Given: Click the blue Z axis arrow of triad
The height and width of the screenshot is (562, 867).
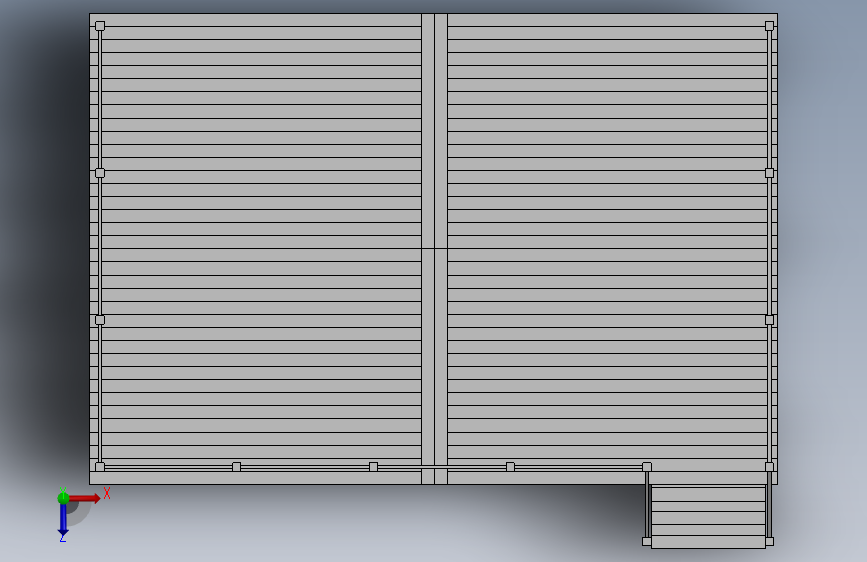Looking at the screenshot, I should pos(63,520).
